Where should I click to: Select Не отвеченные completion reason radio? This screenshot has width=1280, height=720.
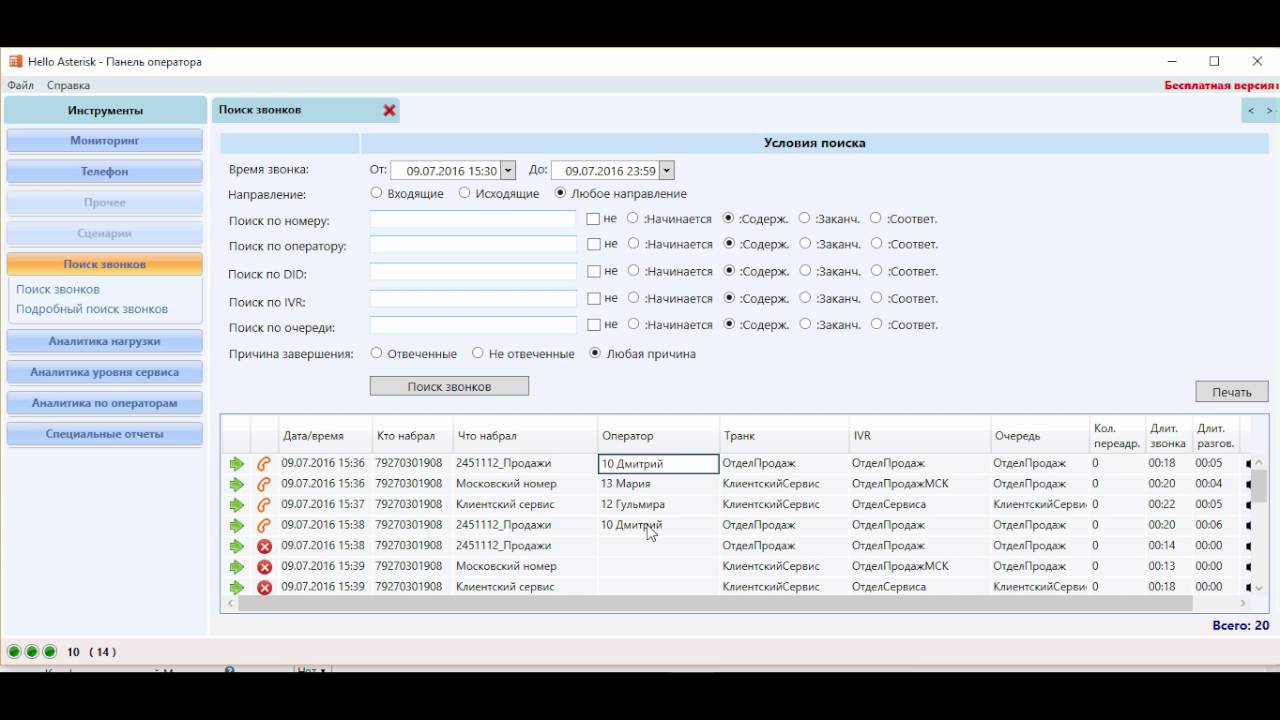pos(478,353)
